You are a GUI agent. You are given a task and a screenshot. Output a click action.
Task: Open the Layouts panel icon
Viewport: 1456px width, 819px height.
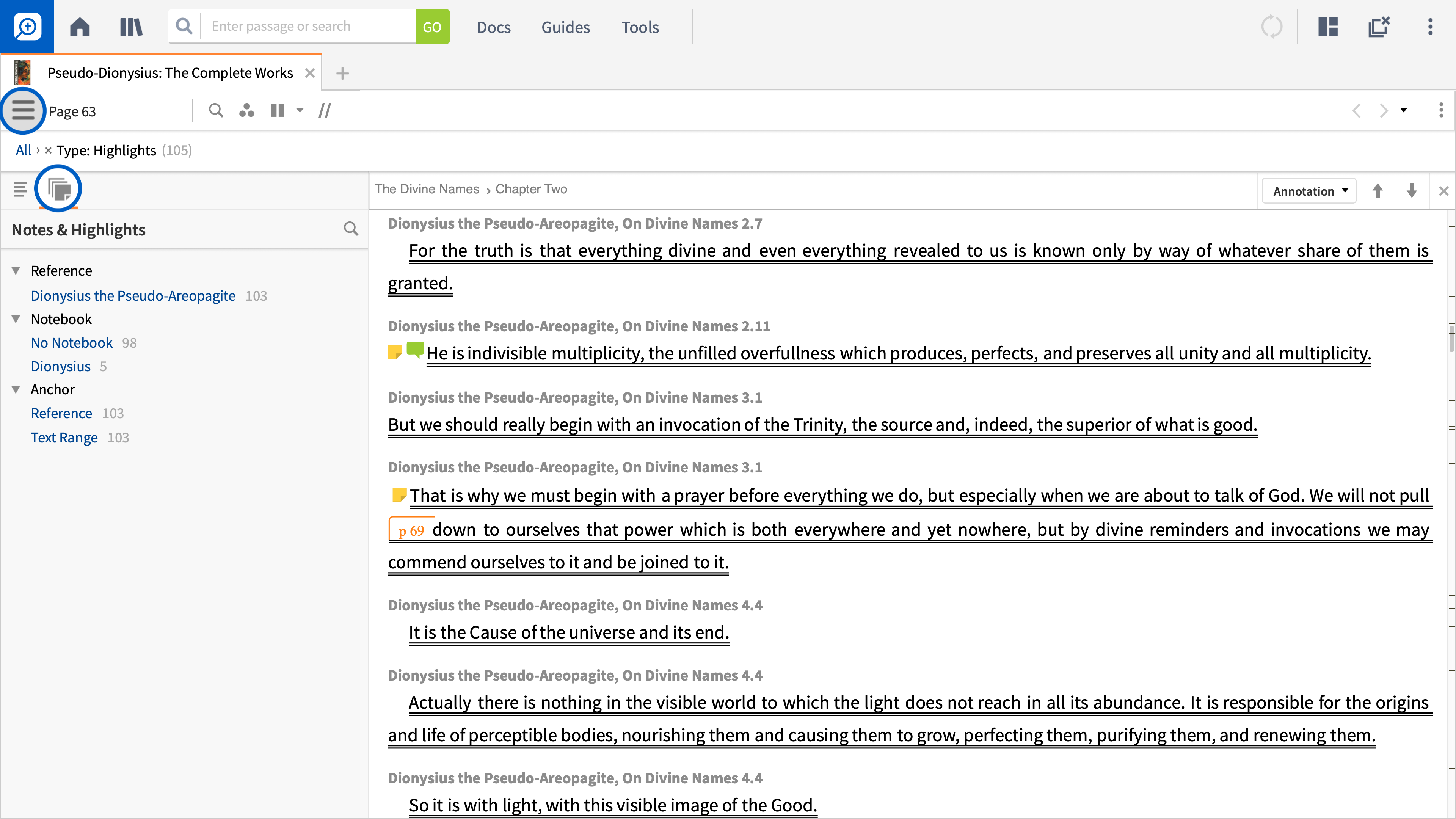coord(1328,27)
